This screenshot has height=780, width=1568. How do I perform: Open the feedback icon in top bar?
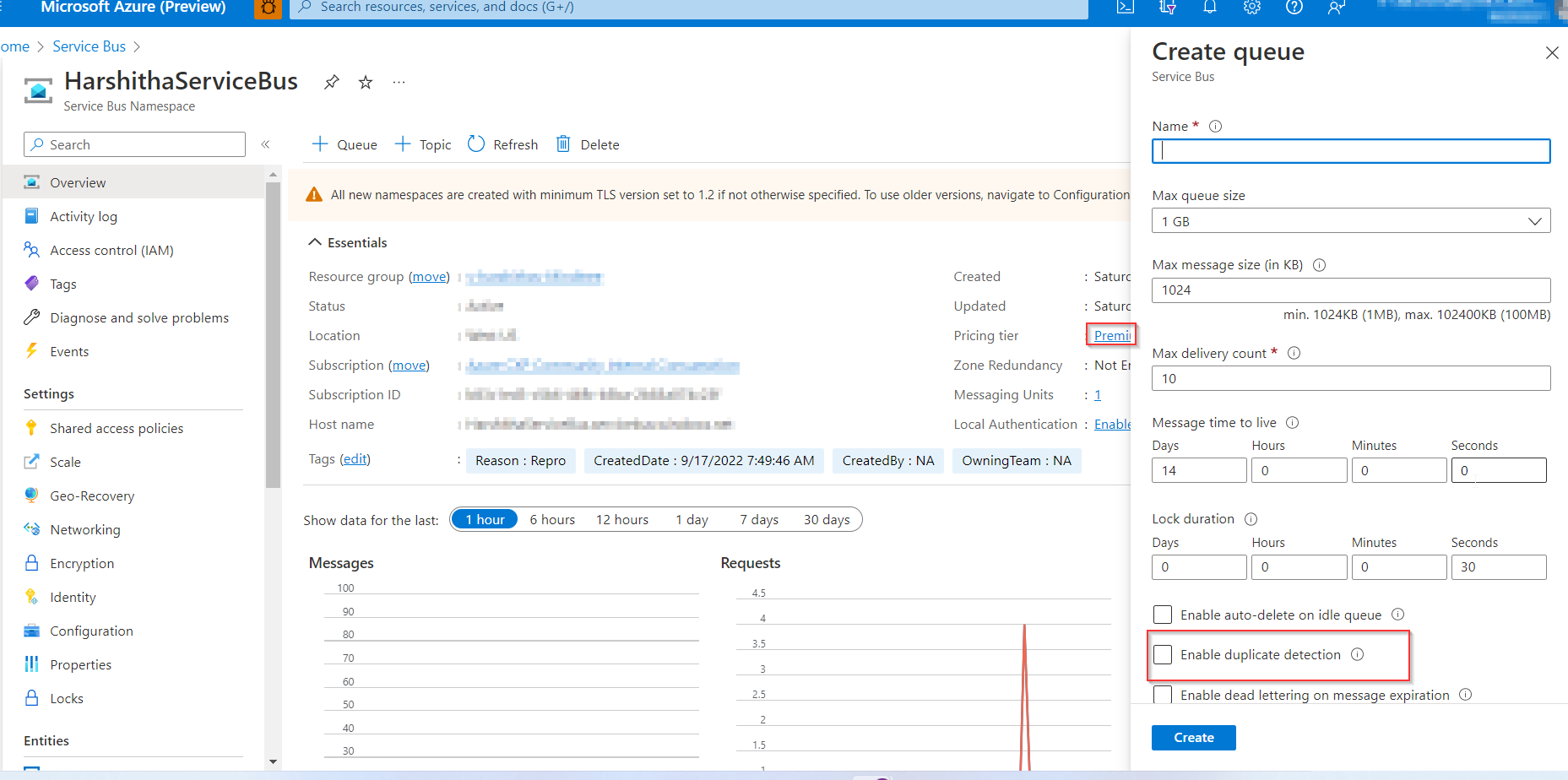(1337, 7)
